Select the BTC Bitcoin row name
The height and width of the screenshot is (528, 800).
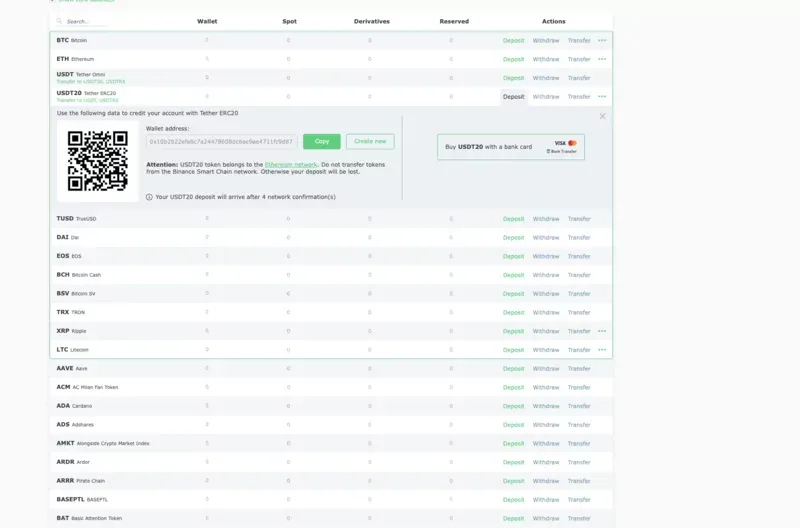72,40
